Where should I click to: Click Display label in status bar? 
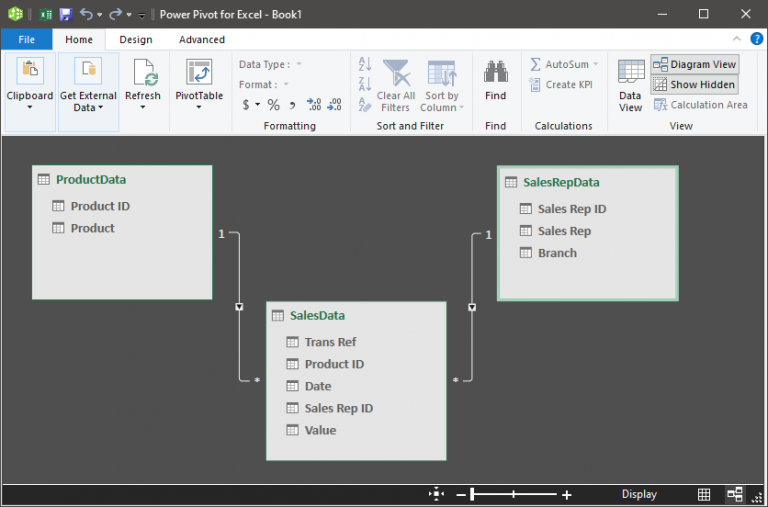639,494
